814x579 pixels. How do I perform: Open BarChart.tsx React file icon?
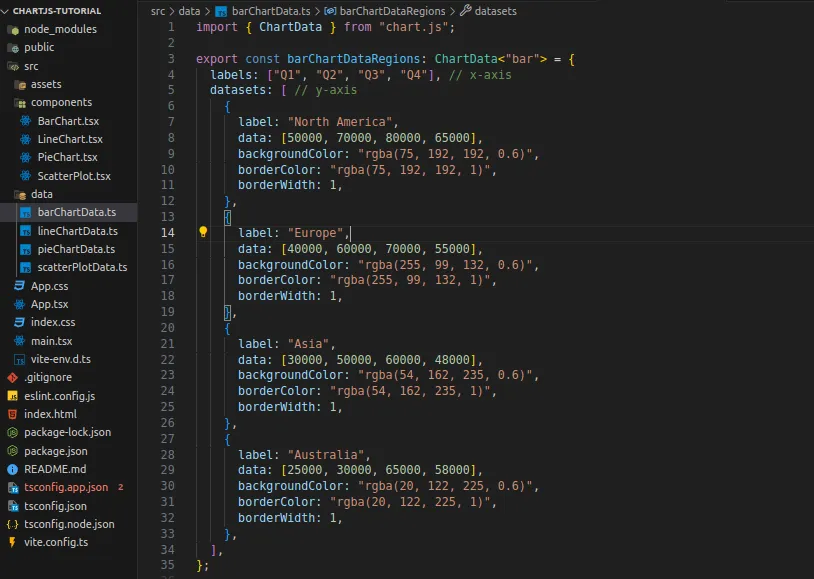25,121
